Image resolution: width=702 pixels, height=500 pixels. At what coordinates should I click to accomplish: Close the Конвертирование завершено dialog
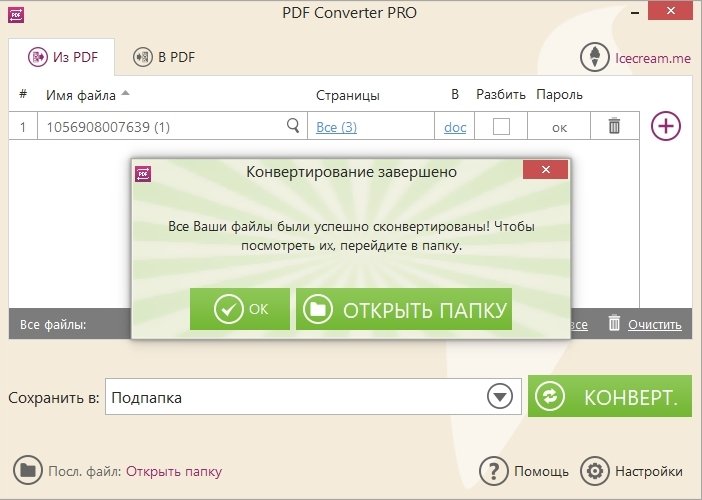[x=545, y=170]
